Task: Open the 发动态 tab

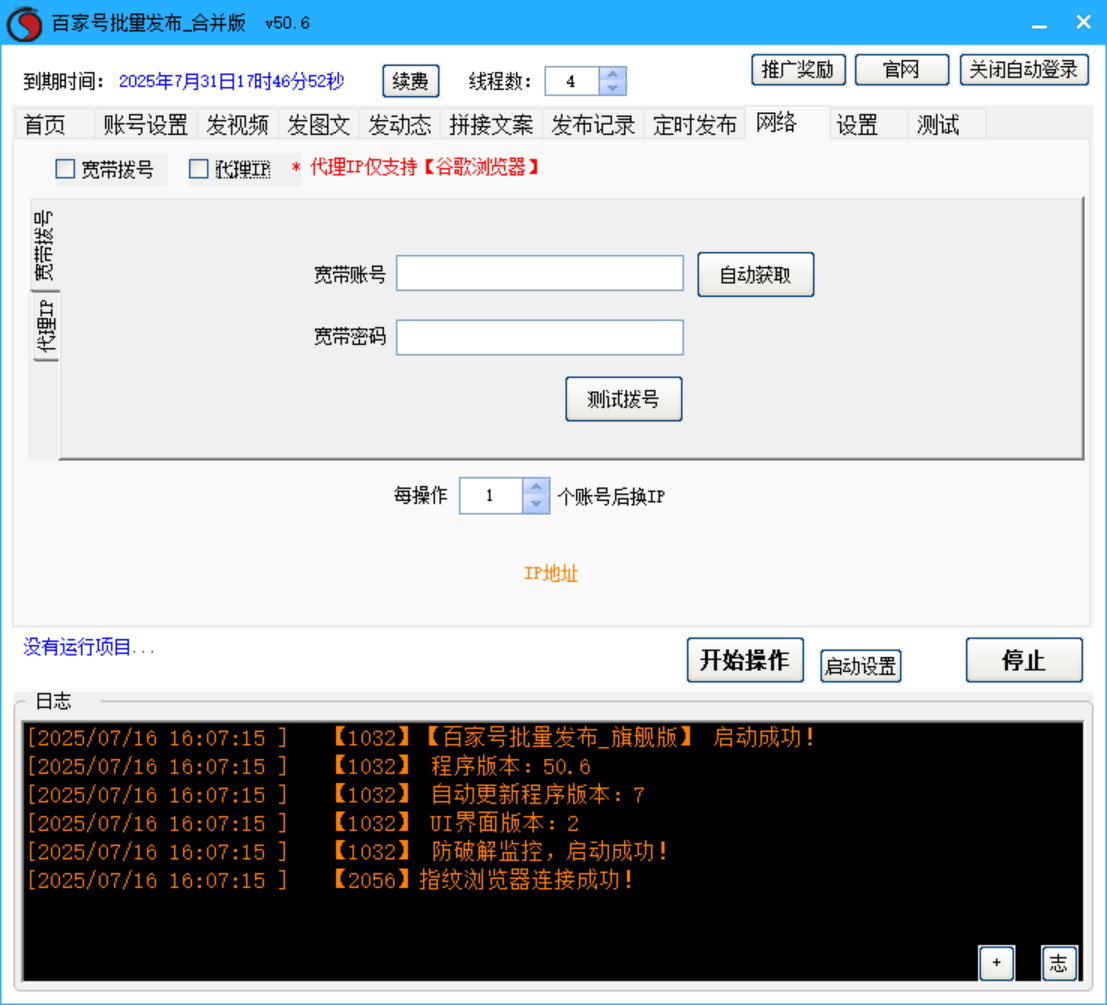Action: point(400,125)
